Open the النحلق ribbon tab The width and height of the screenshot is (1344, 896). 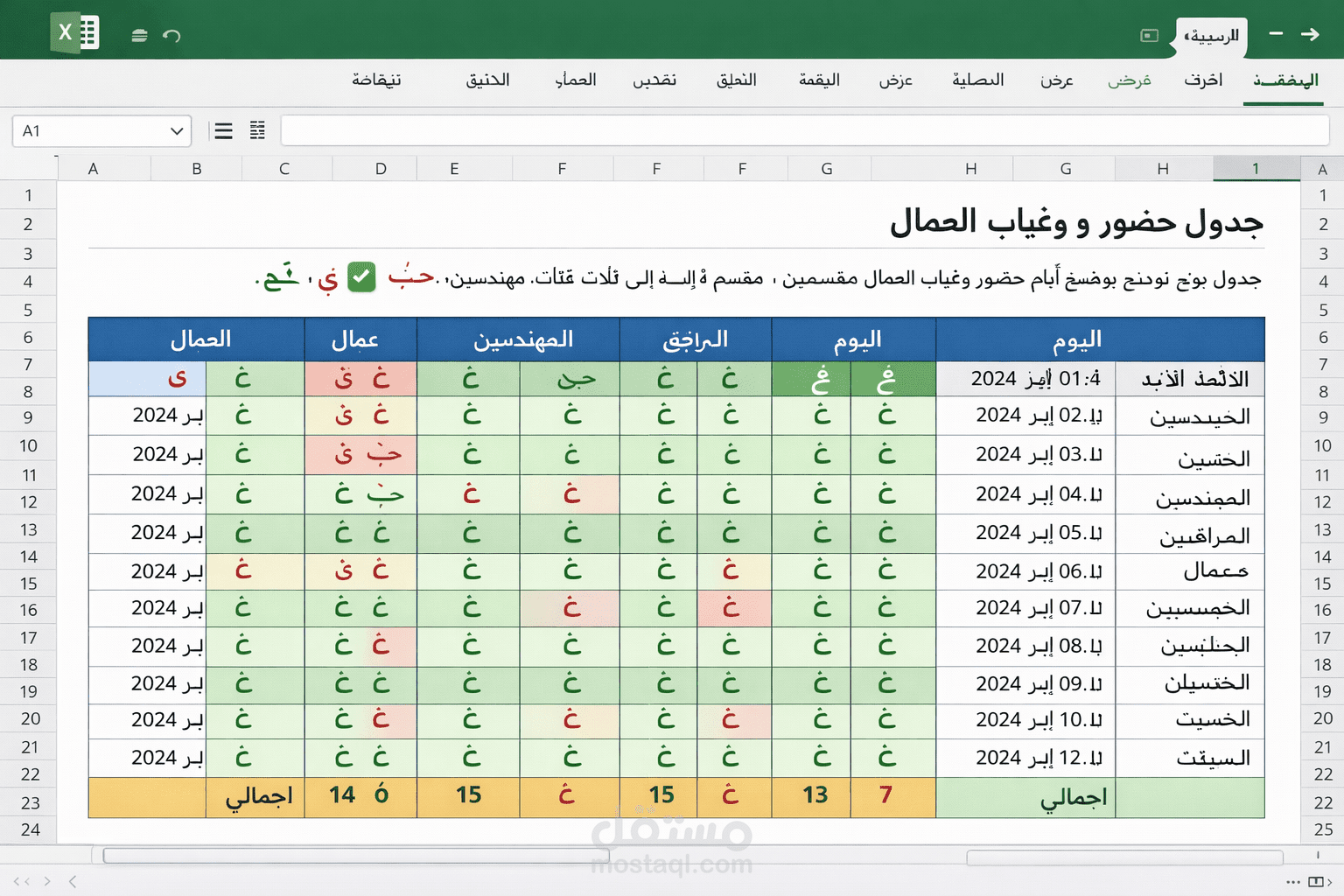click(737, 80)
